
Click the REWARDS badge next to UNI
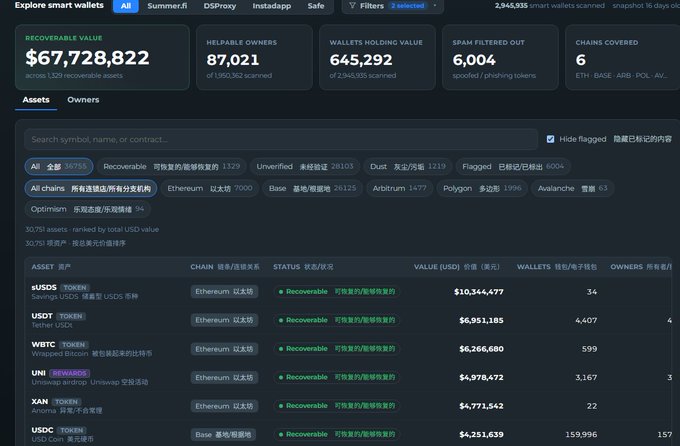[69, 373]
